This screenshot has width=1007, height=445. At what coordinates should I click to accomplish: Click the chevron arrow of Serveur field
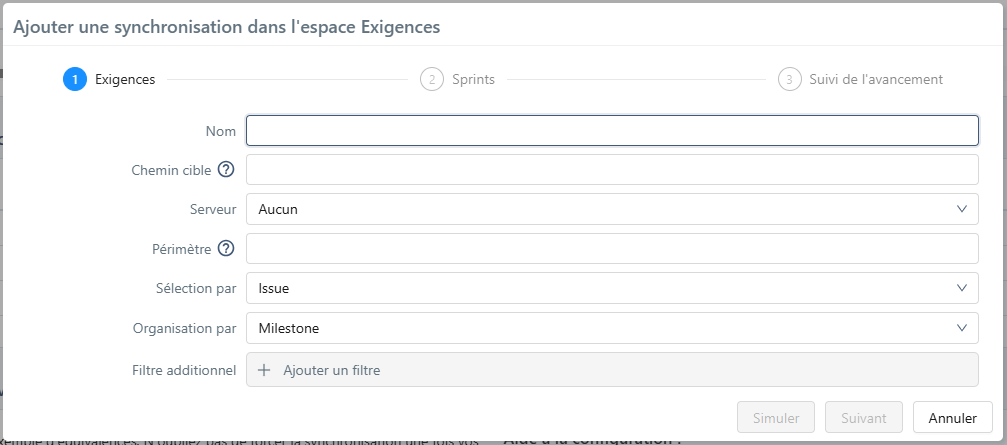coord(962,209)
